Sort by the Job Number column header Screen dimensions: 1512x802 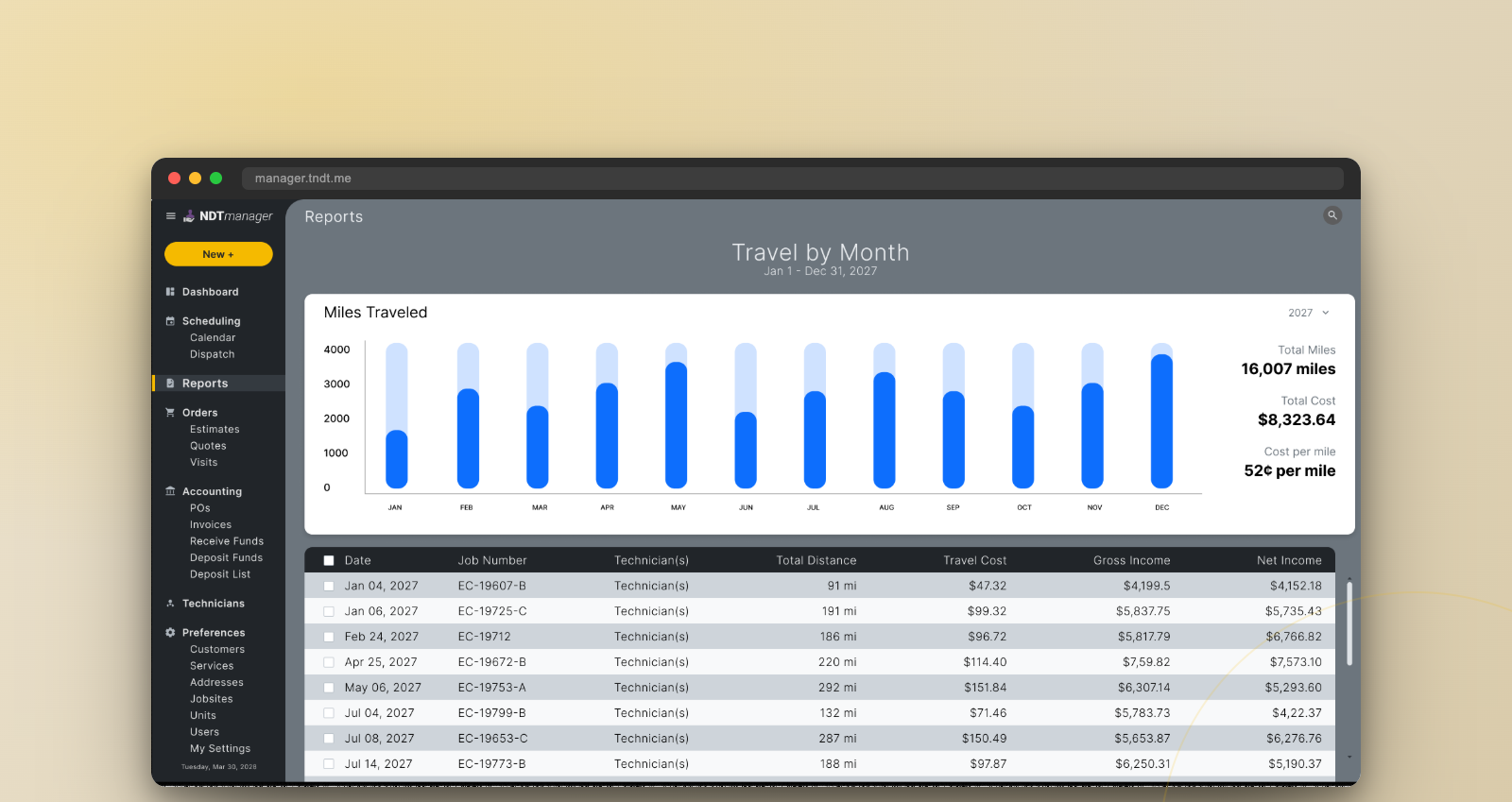[492, 561]
